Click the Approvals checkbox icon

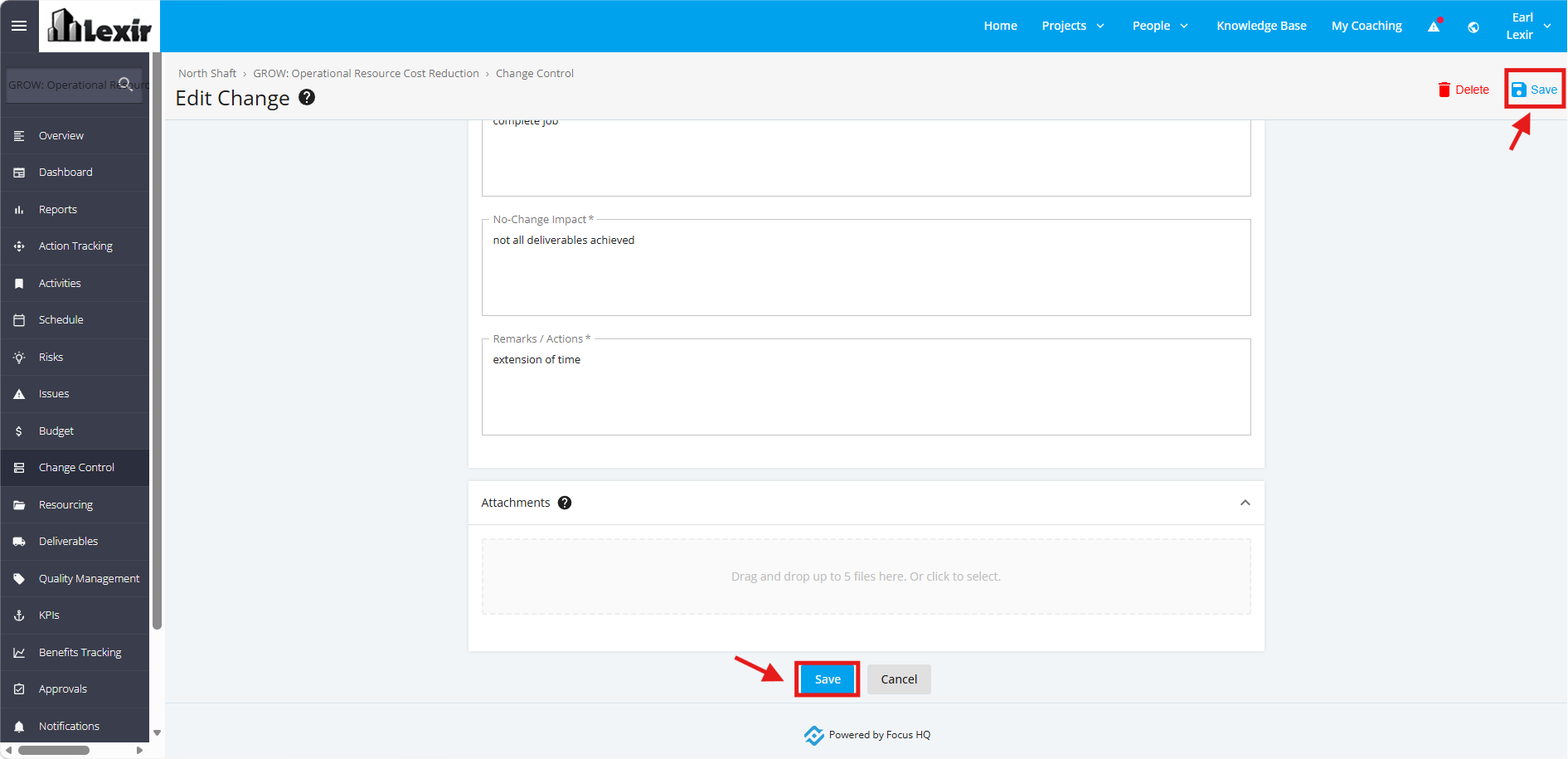[x=19, y=689]
